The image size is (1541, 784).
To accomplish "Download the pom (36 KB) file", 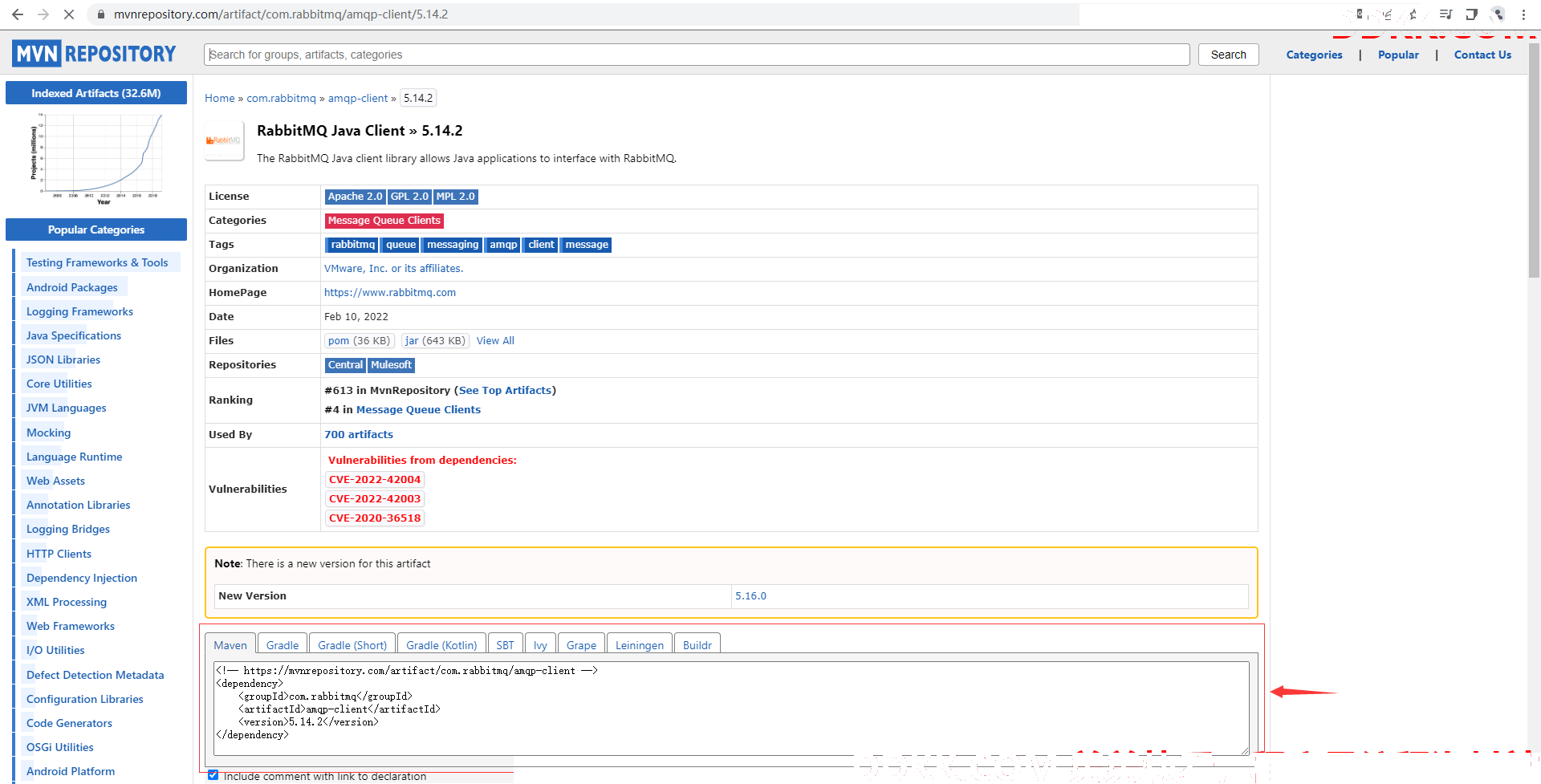I will tap(359, 341).
